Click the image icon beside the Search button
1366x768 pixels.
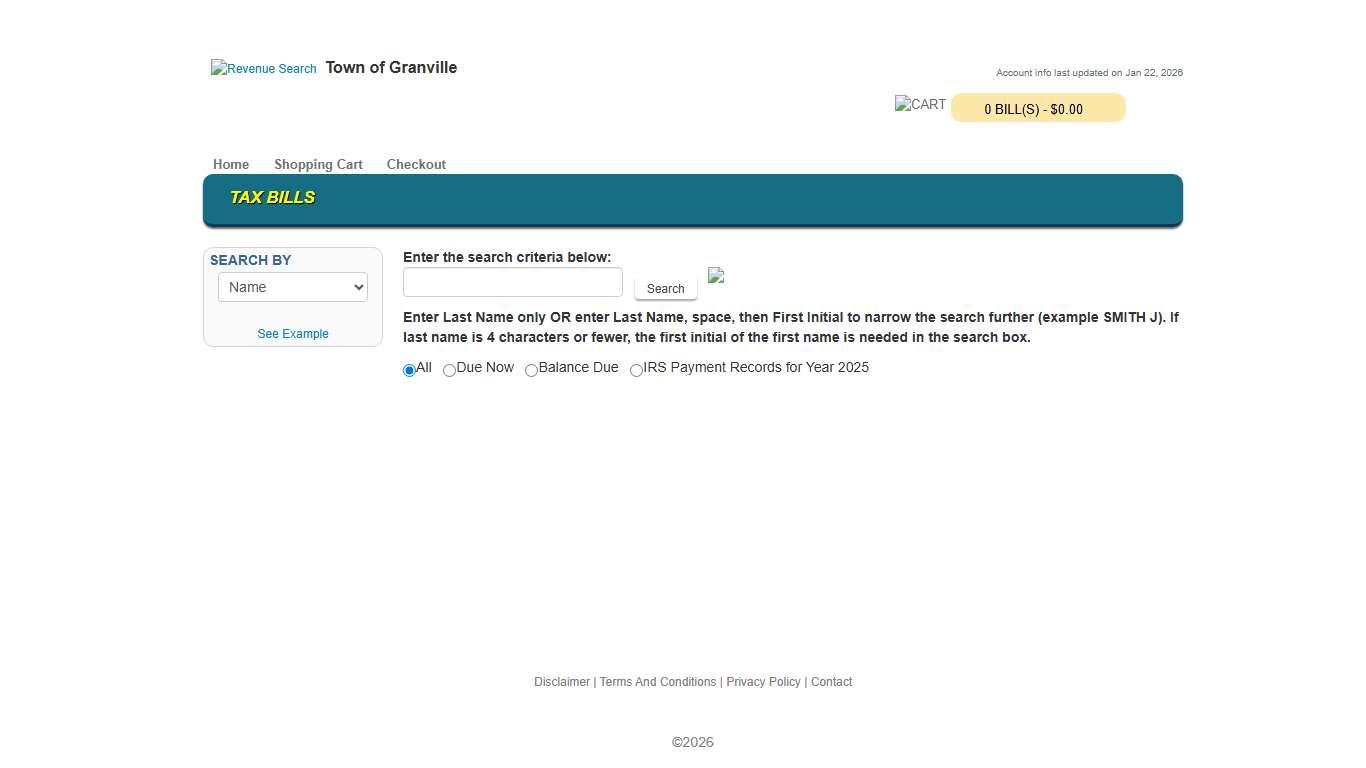pyautogui.click(x=716, y=276)
